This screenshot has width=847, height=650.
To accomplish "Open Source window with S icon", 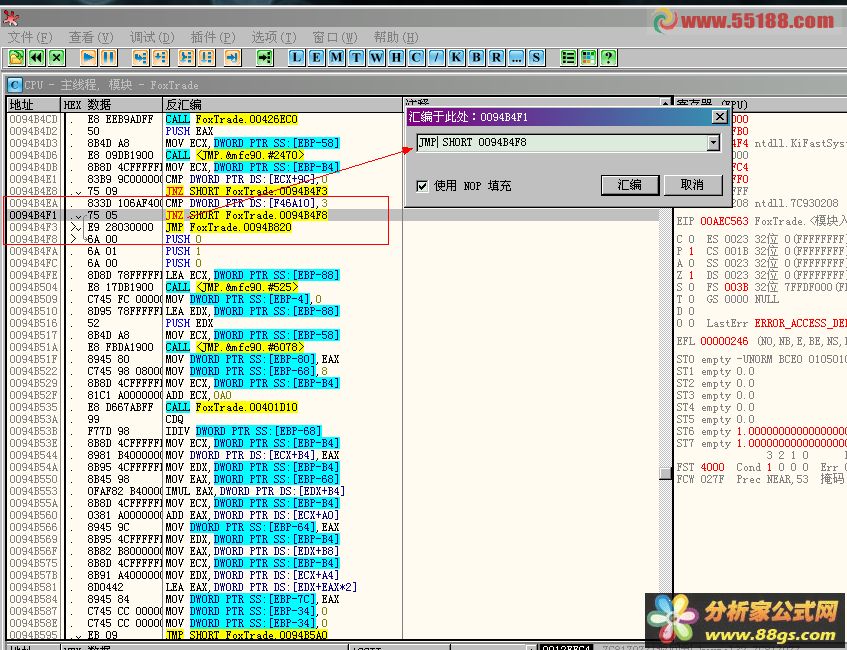I will click(x=536, y=57).
